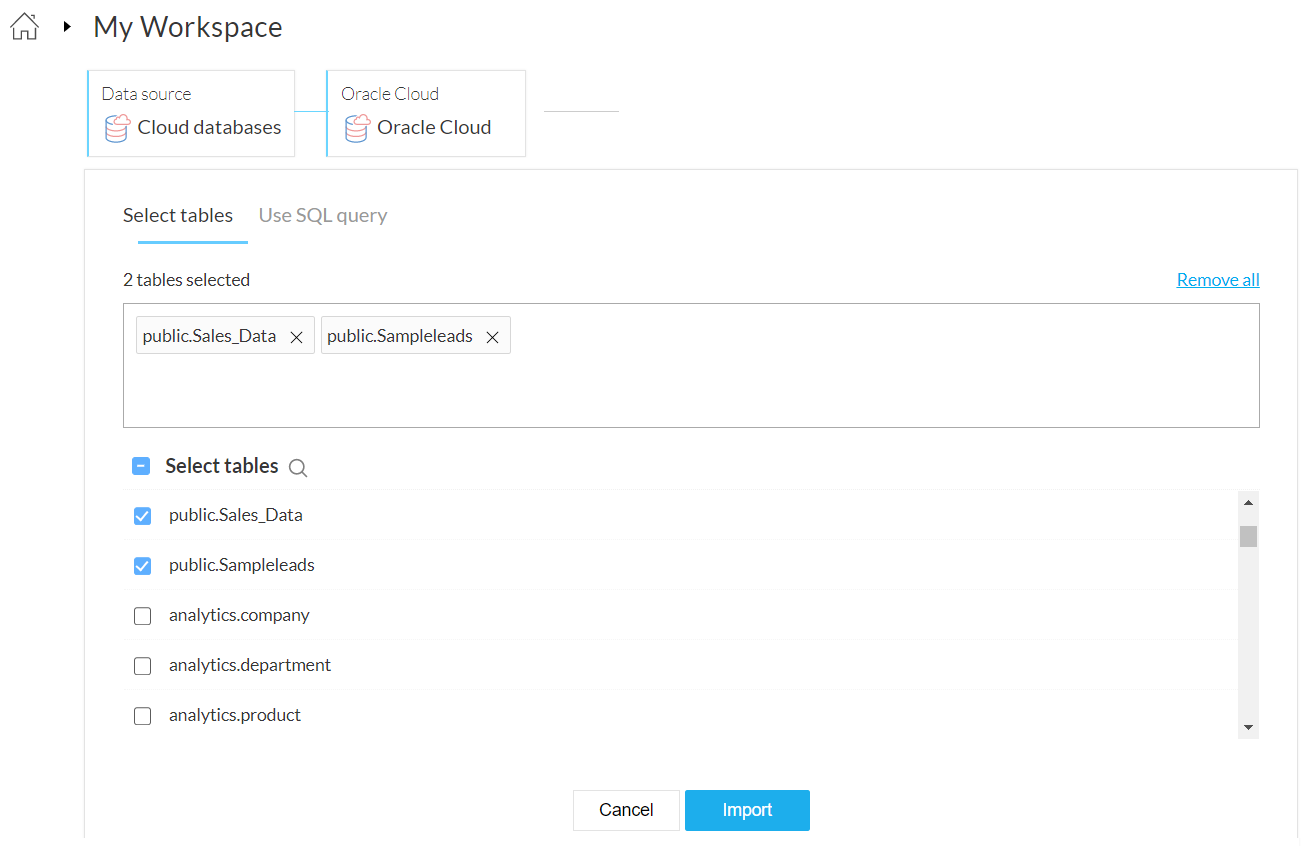1307x846 pixels.
Task: Click the table list scroll down arrow
Action: click(1247, 727)
